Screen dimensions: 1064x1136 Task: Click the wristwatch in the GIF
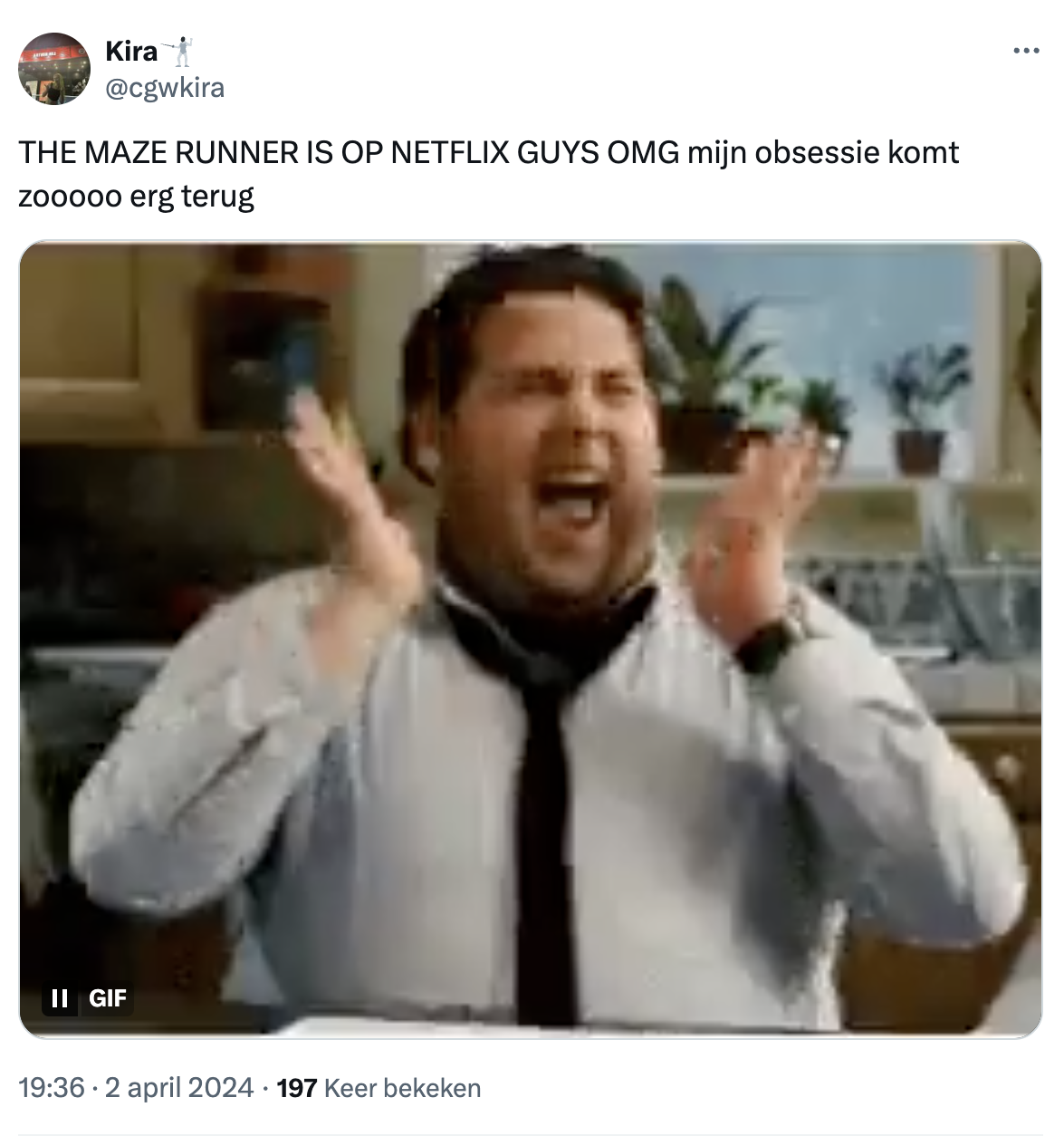770,637
